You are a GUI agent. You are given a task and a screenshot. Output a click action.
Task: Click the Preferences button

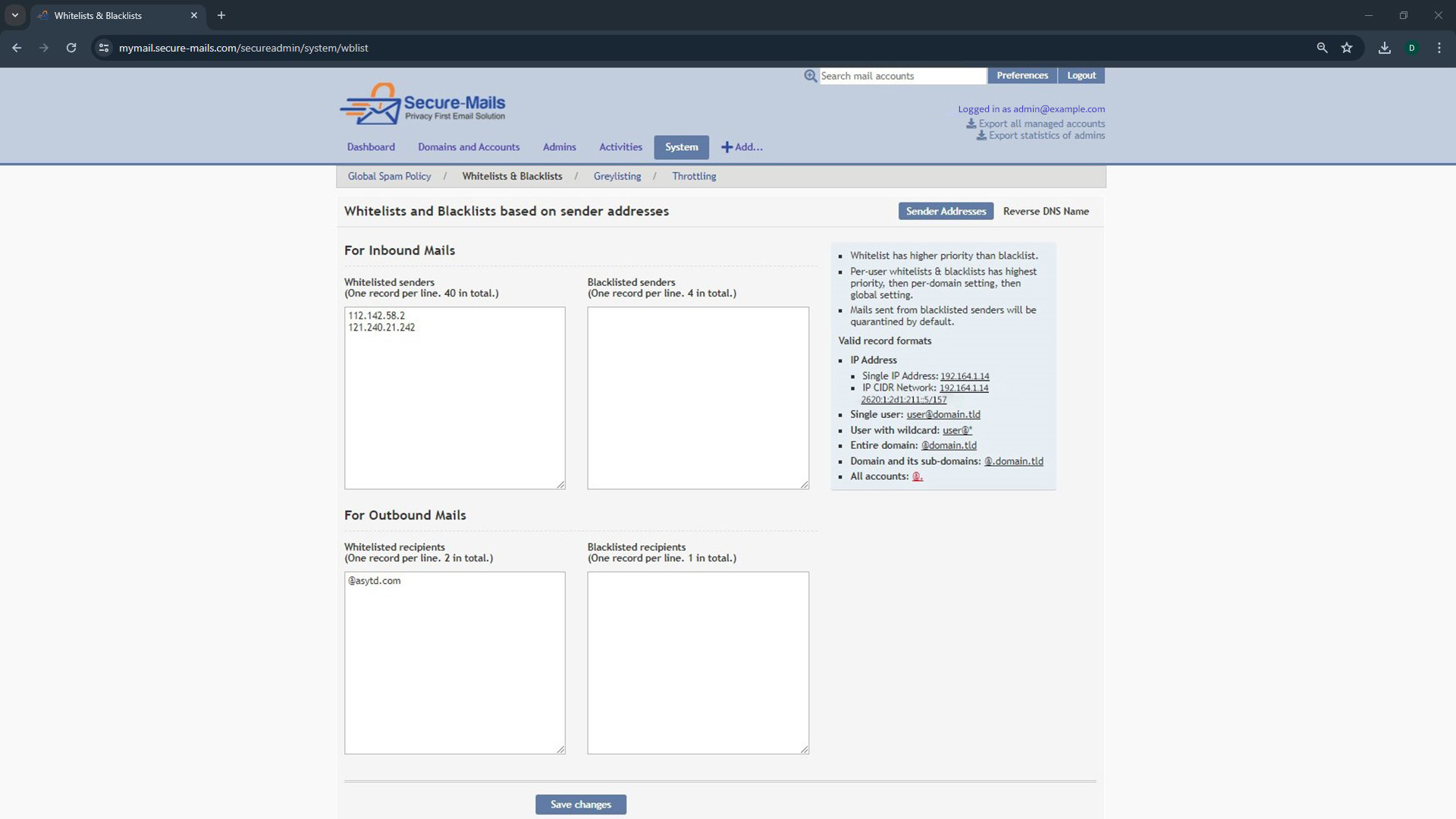point(1022,76)
